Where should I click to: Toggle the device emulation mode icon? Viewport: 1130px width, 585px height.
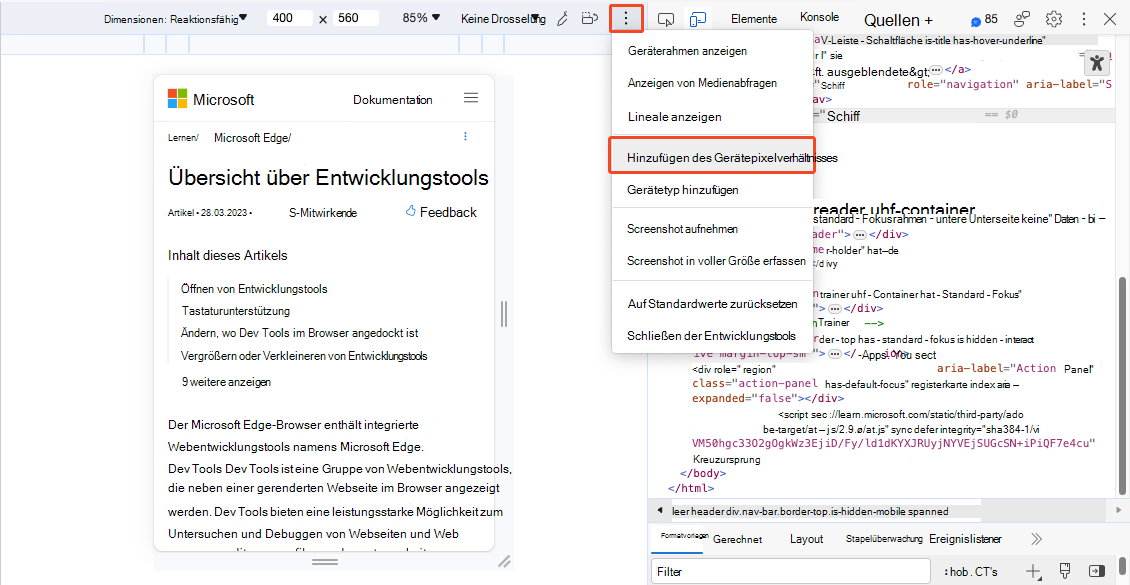(700, 18)
